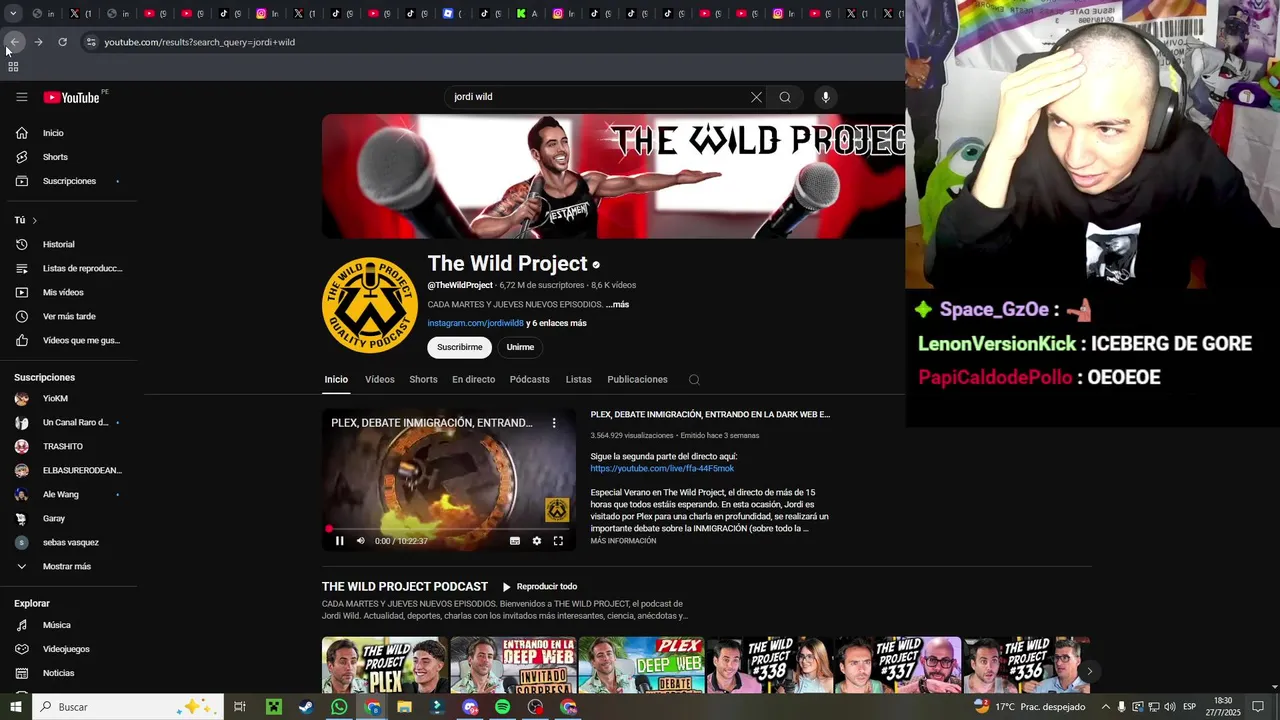Open Vídeos que me gustan
The image size is (1280, 720).
(x=69, y=340)
